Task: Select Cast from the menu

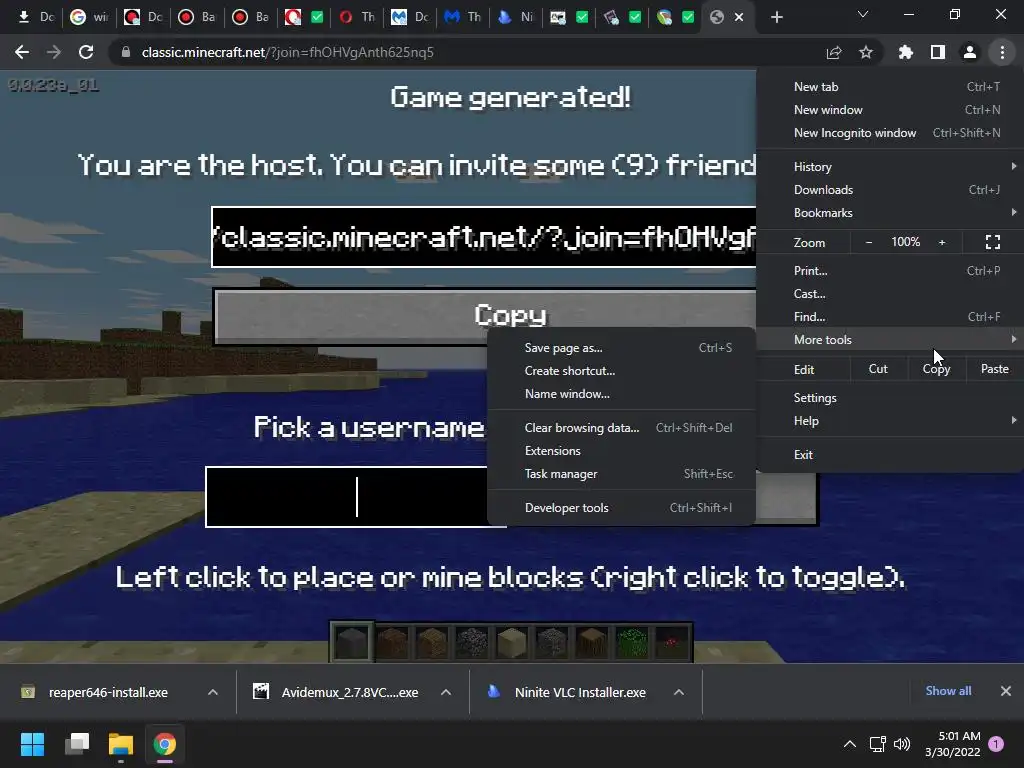Action: [x=889, y=294]
